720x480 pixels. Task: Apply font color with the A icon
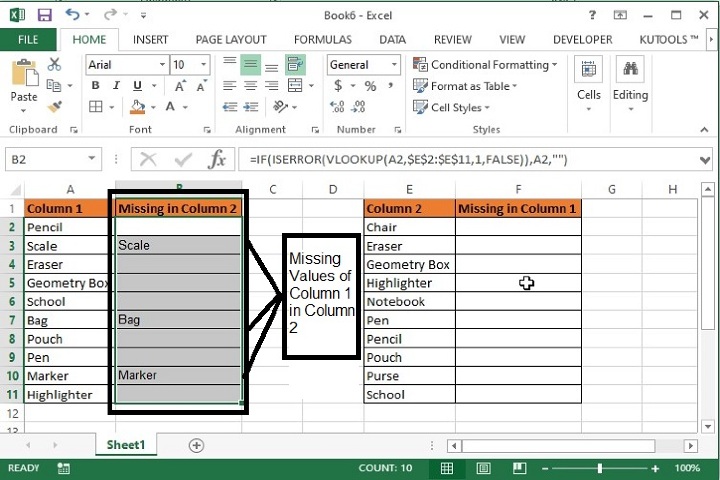(170, 107)
